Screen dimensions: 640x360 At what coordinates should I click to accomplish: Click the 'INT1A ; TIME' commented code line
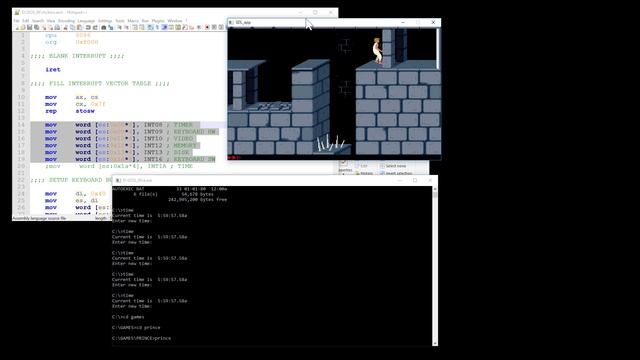pyautogui.click(x=118, y=166)
